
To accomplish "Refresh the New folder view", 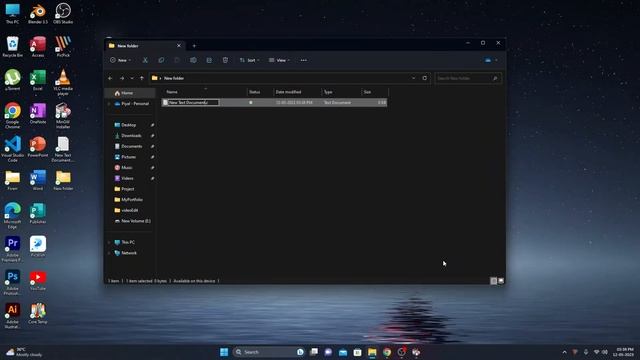I will (424, 78).
